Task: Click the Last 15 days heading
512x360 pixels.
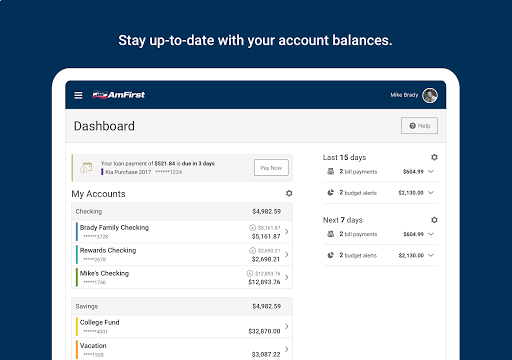Action: pyautogui.click(x=344, y=157)
